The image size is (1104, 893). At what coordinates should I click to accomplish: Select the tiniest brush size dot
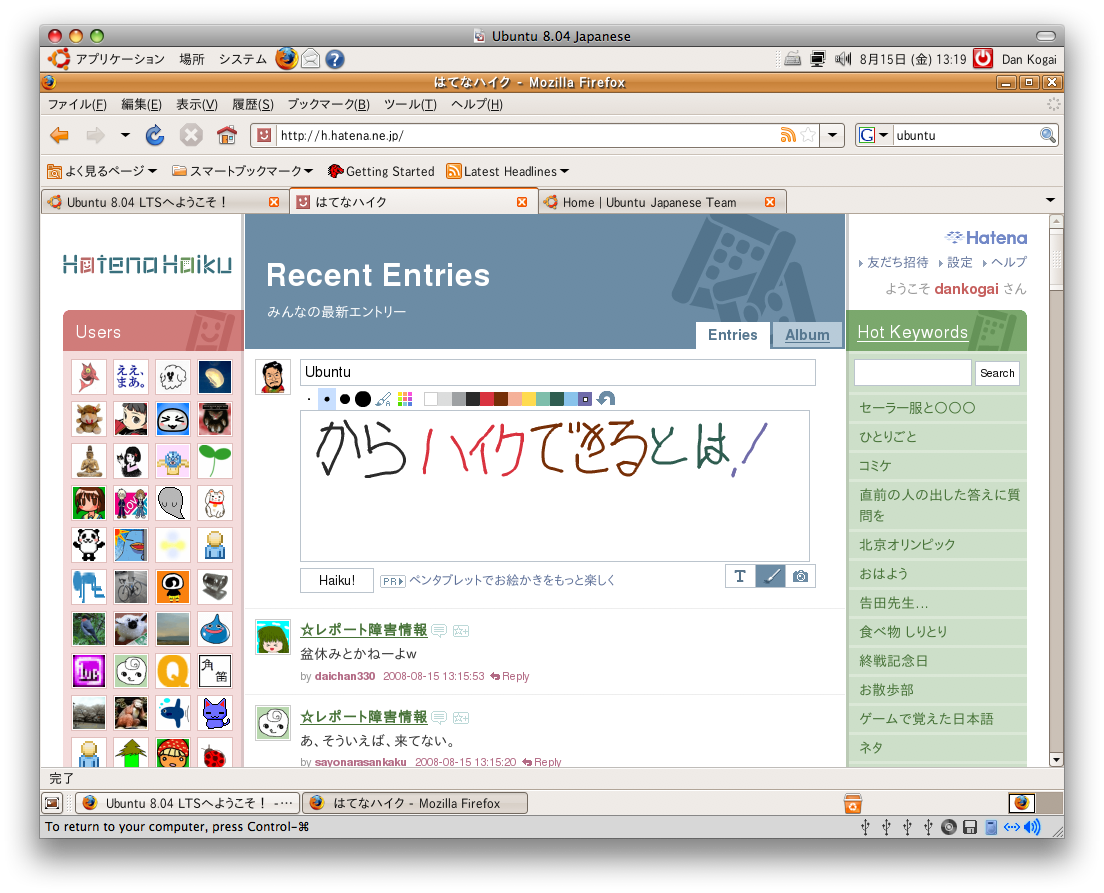pyautogui.click(x=309, y=400)
